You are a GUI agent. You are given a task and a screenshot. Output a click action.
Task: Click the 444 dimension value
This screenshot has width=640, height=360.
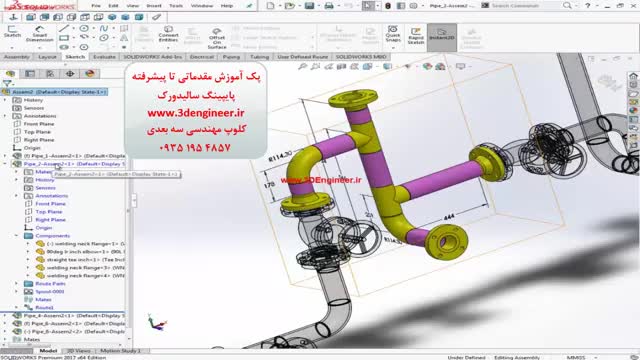(449, 217)
